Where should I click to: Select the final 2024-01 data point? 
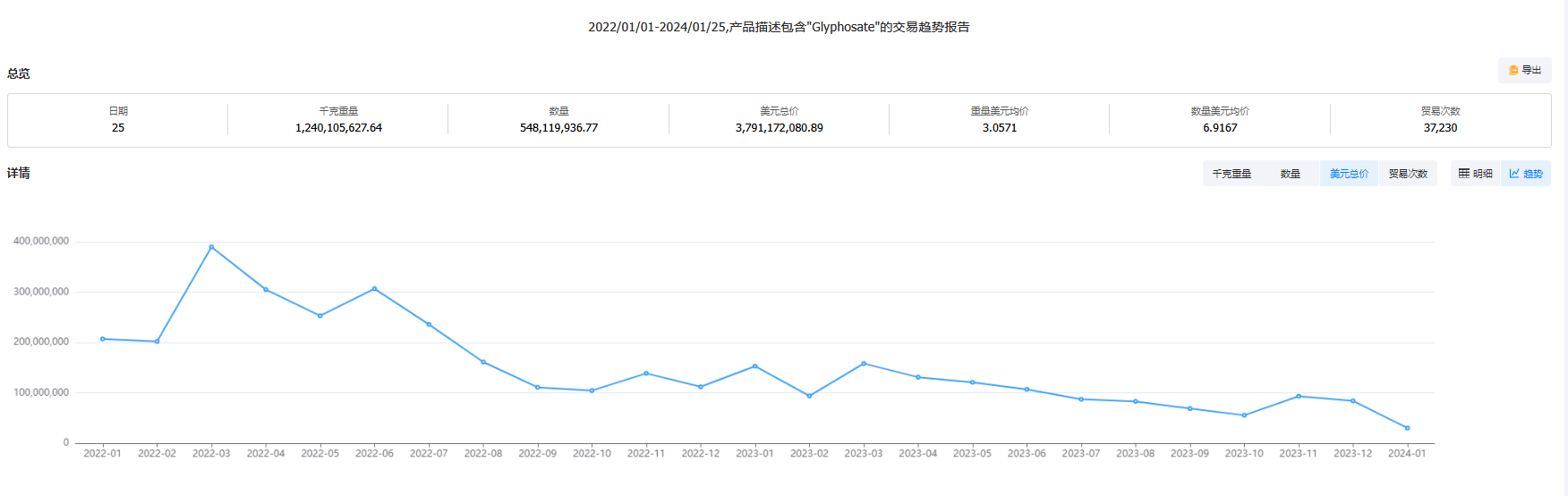click(x=1407, y=428)
